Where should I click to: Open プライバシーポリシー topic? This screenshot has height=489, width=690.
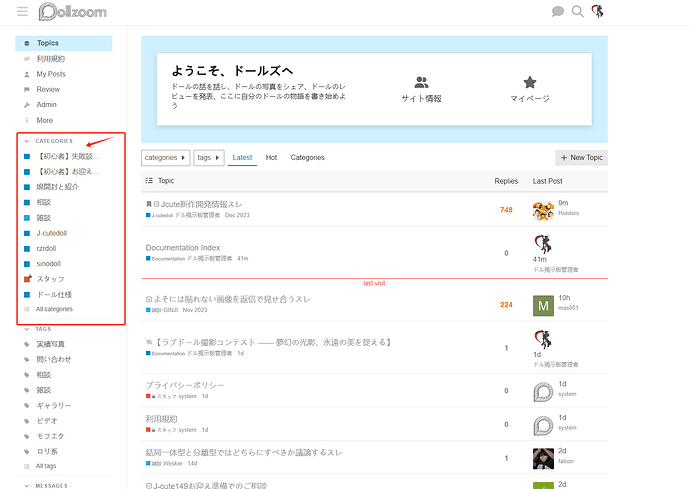coord(185,386)
